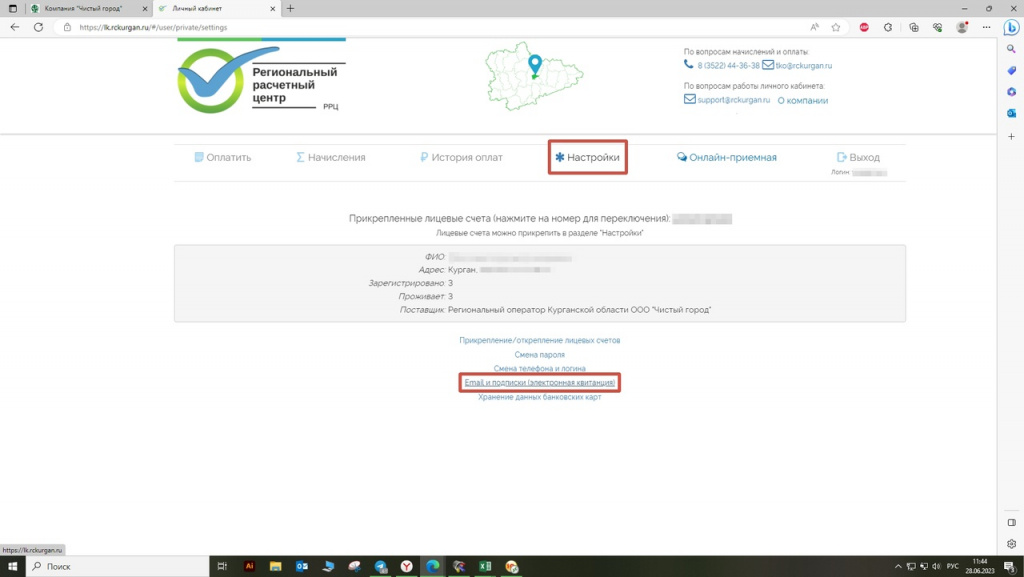
Task: Open the Оплатить section
Action: coord(223,157)
